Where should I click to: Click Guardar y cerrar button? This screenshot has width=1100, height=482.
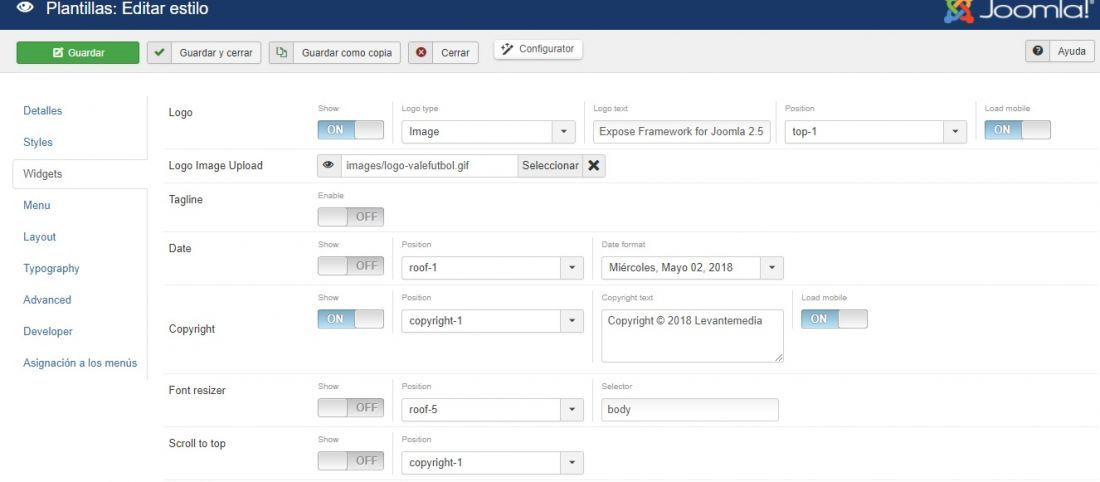click(x=203, y=53)
